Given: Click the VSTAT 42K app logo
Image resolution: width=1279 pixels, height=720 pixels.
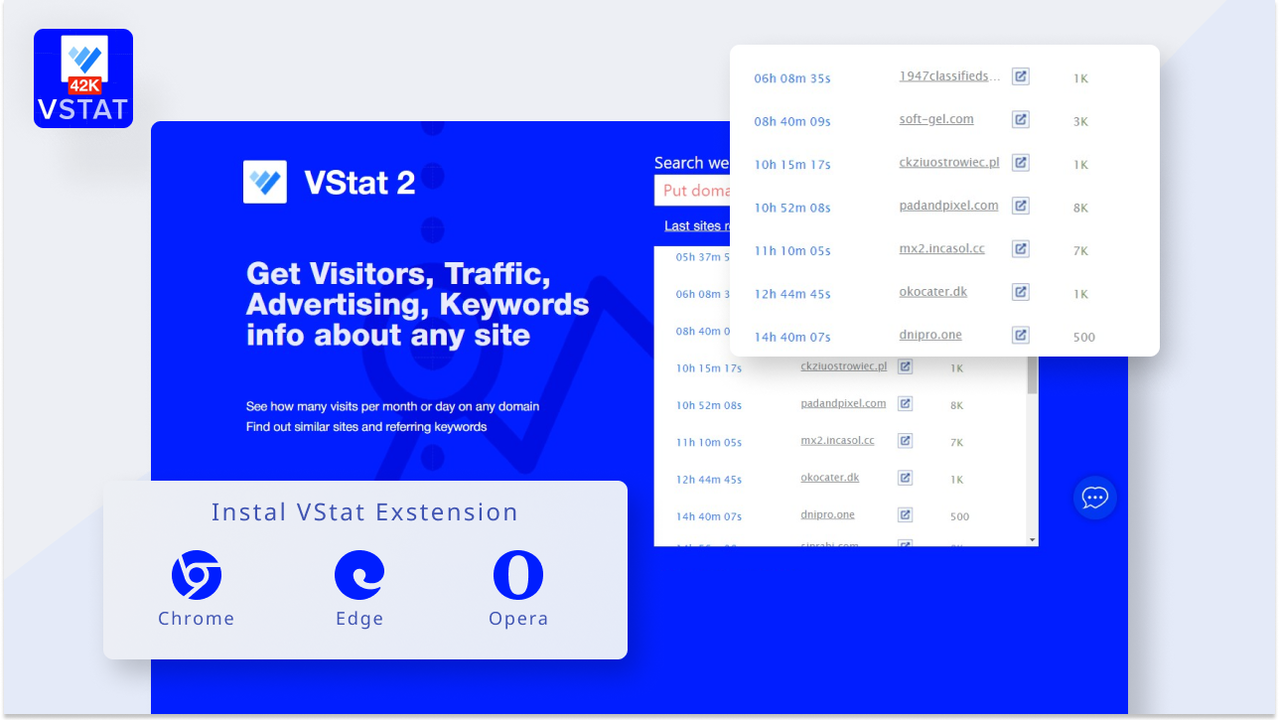Looking at the screenshot, I should point(83,78).
